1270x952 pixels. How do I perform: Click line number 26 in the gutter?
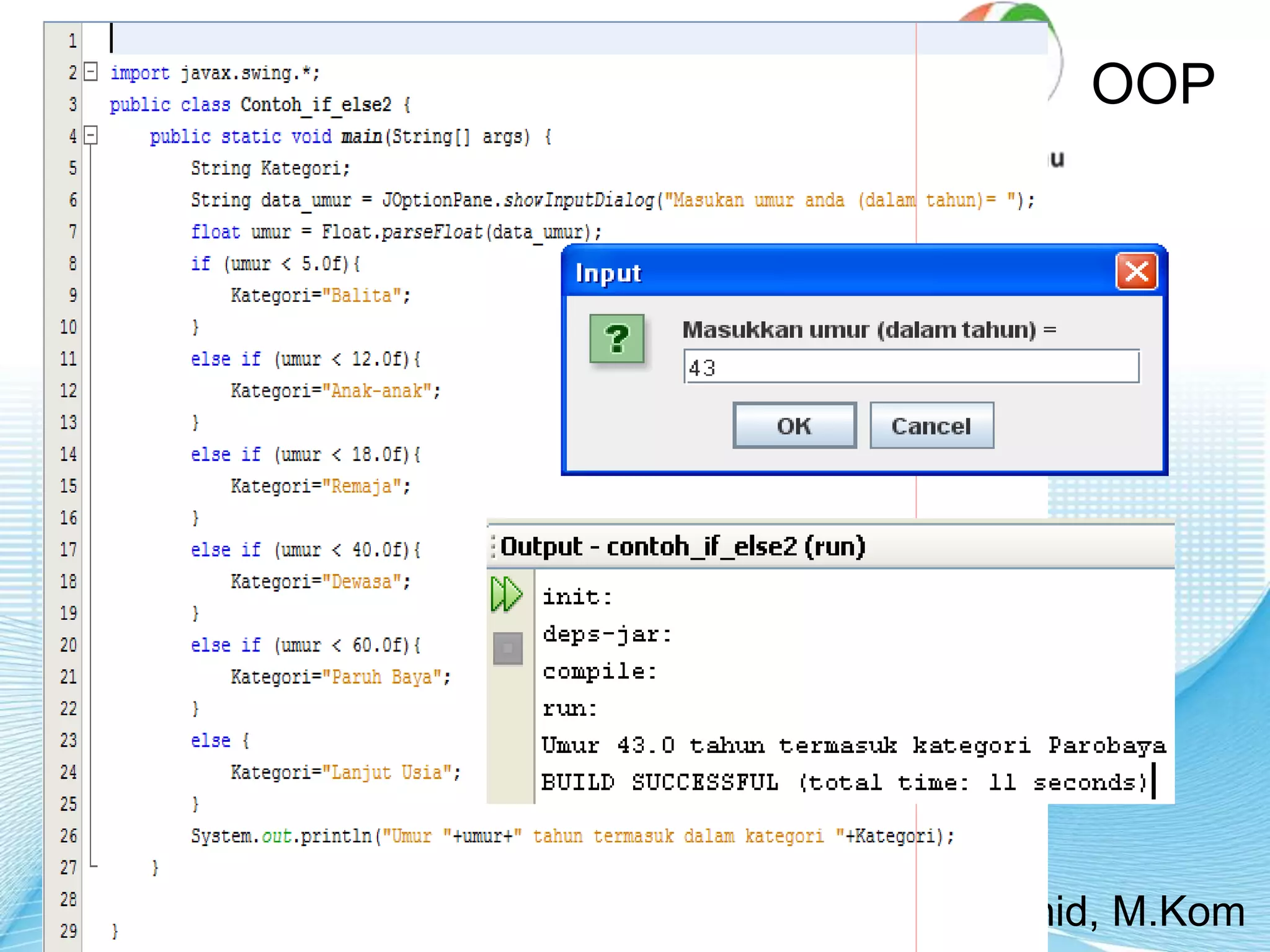[68, 835]
